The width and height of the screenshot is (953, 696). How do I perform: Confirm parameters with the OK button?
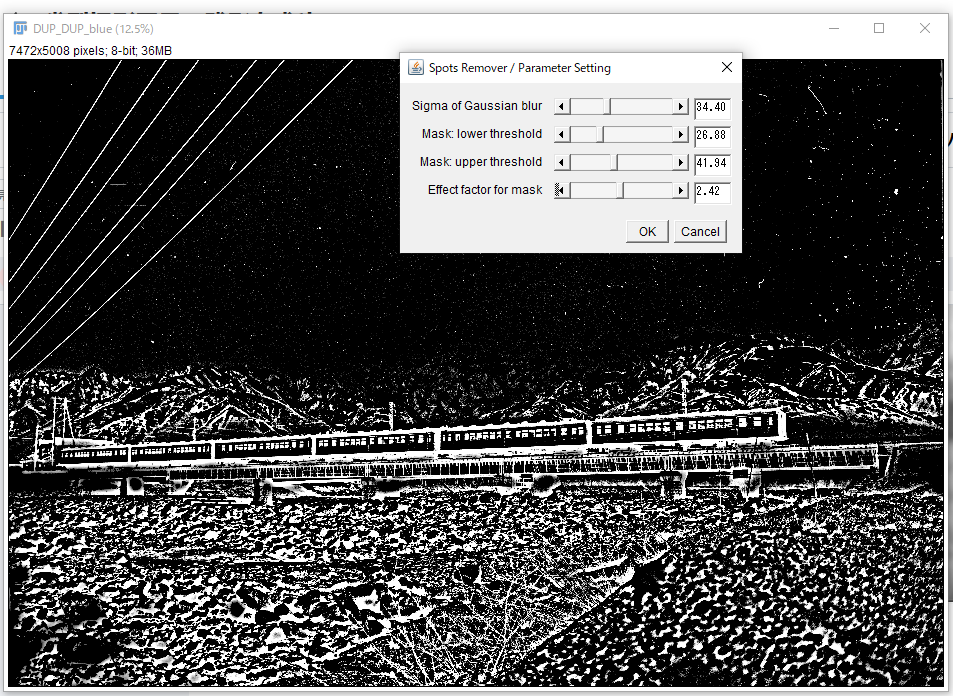tap(647, 232)
